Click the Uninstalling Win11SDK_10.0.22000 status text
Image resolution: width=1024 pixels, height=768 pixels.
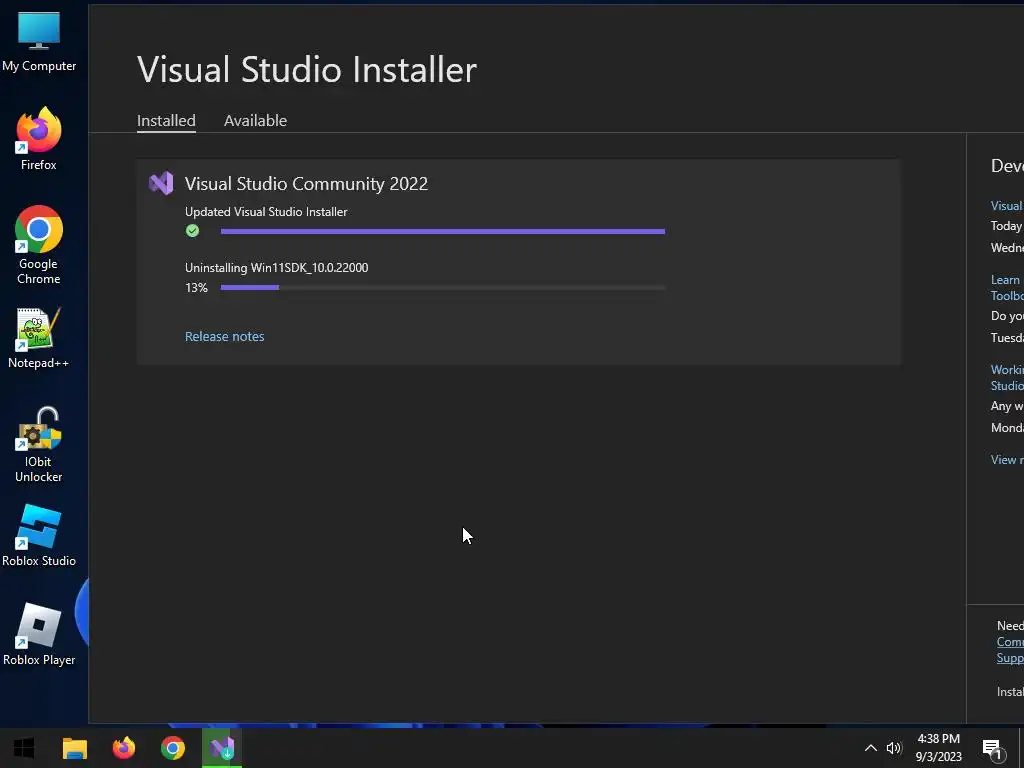coord(276,268)
